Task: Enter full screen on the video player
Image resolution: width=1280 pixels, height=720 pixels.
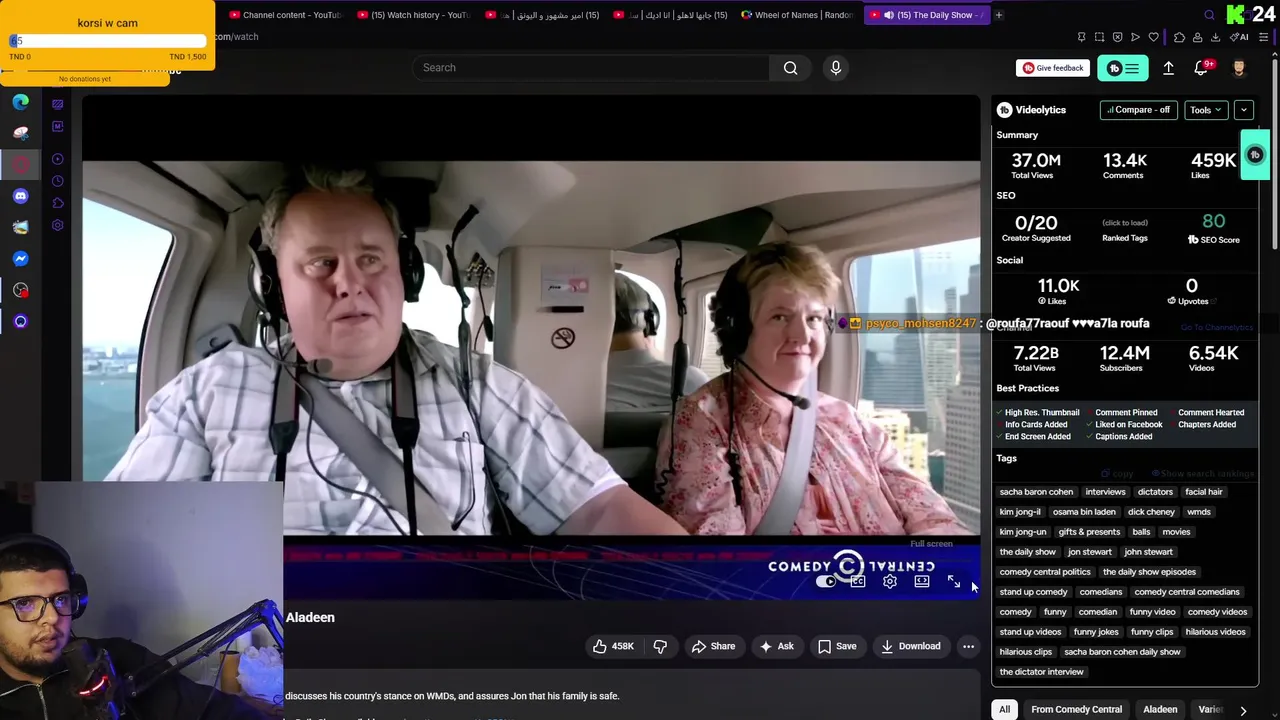Action: point(954,582)
